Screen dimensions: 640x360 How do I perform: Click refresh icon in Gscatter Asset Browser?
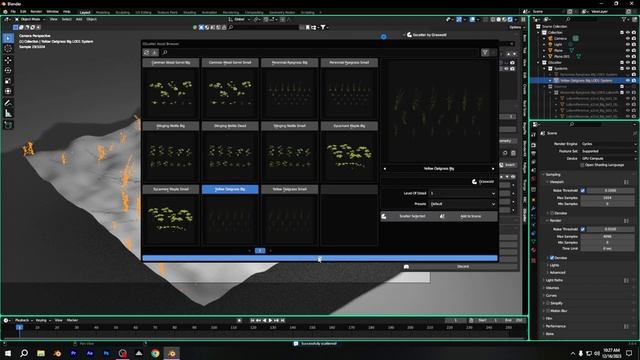[147, 52]
